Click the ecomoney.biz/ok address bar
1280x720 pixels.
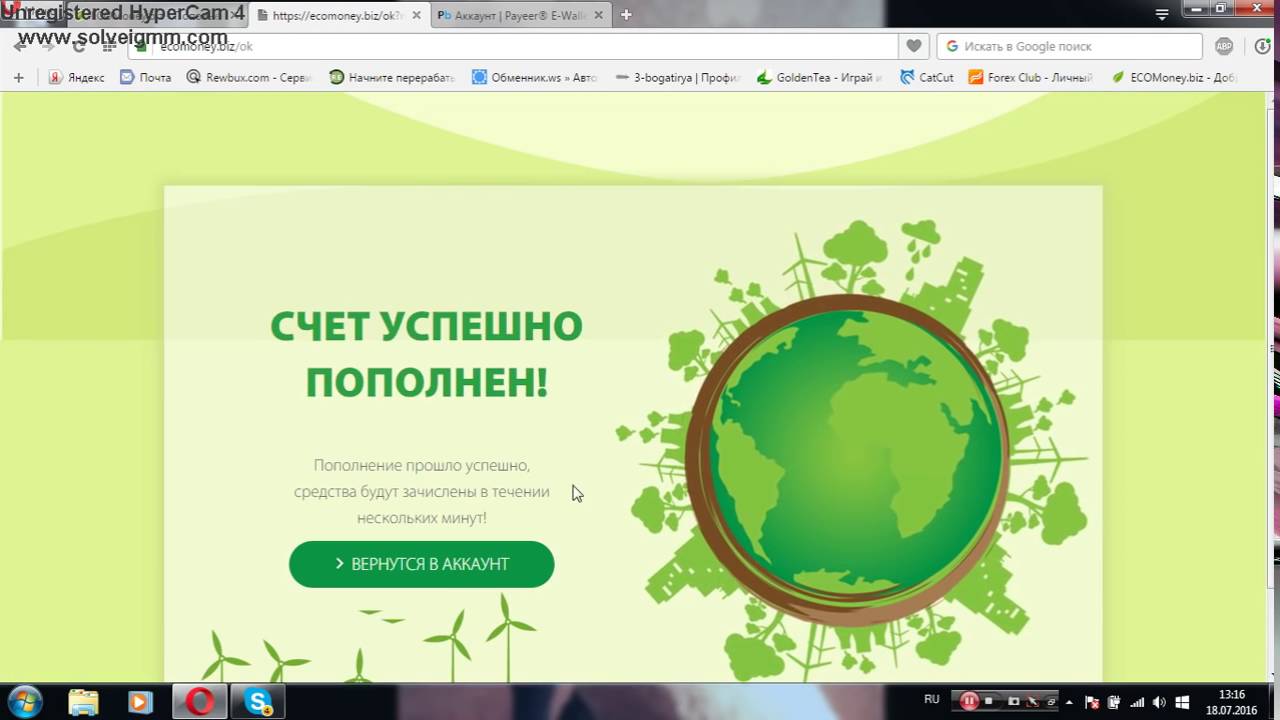click(514, 46)
